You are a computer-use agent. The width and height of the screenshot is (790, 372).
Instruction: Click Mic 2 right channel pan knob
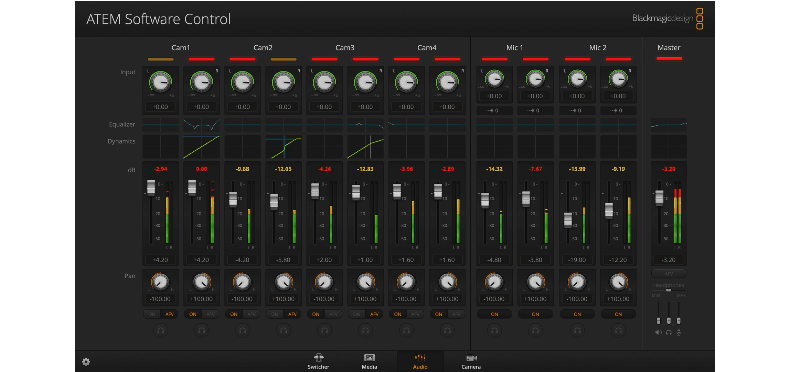pyautogui.click(x=618, y=282)
